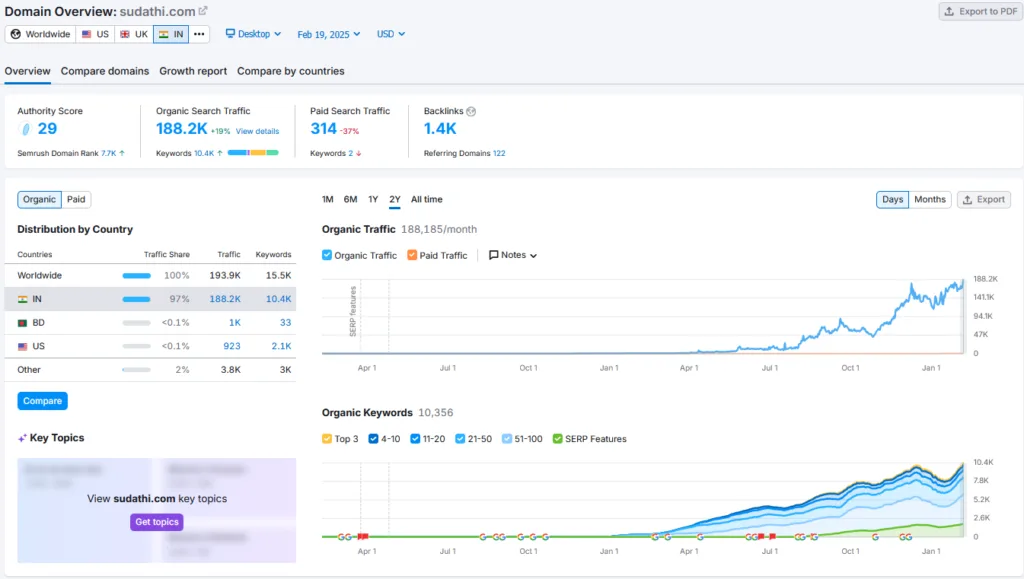Open the 122 Referring Domains link
The width and height of the screenshot is (1024, 579).
coord(499,153)
